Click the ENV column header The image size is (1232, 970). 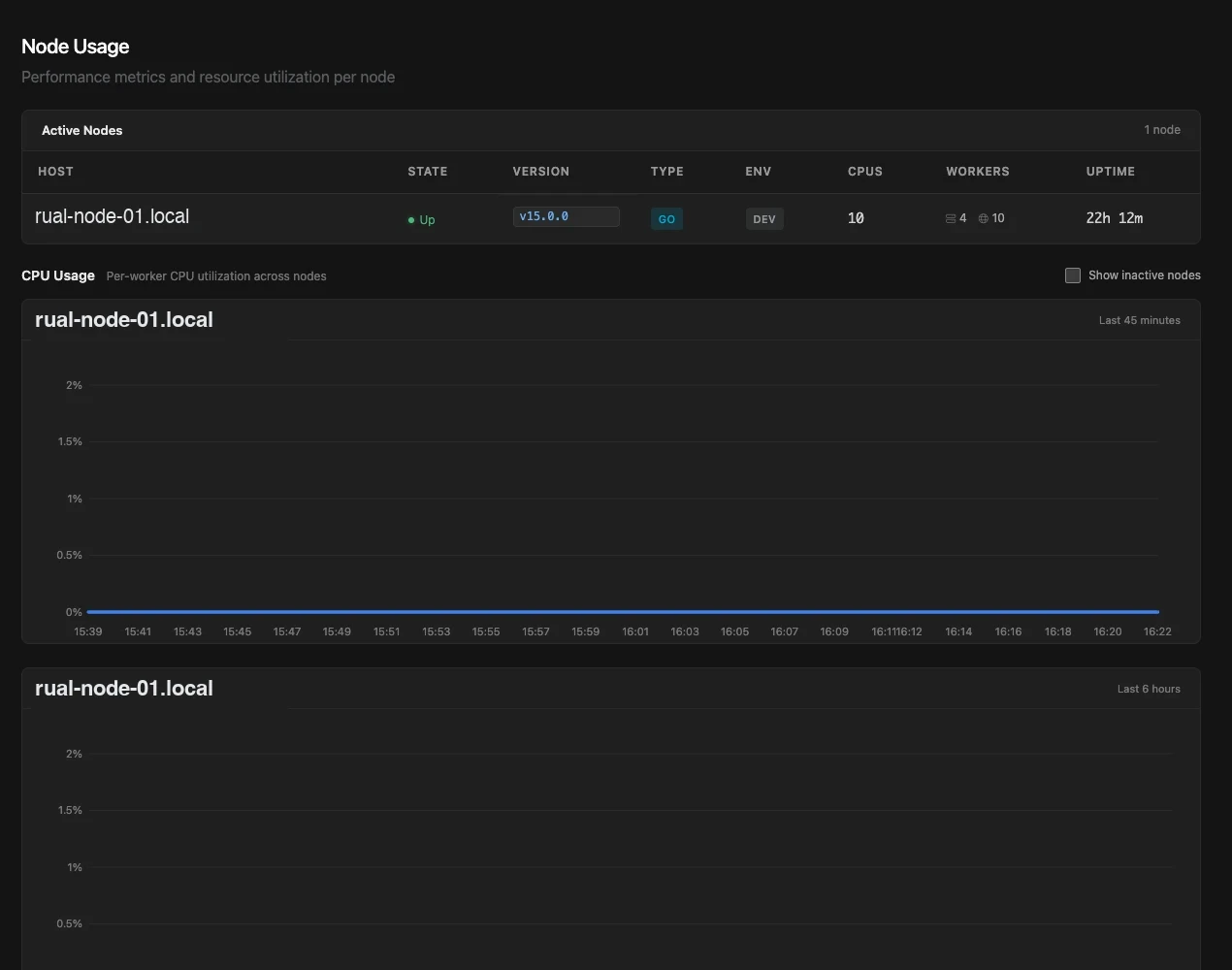point(759,172)
